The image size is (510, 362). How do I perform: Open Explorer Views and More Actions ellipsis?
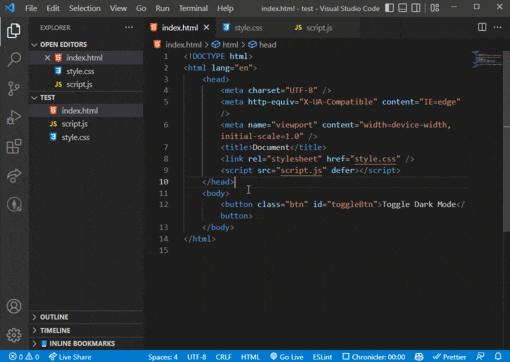(x=129, y=27)
